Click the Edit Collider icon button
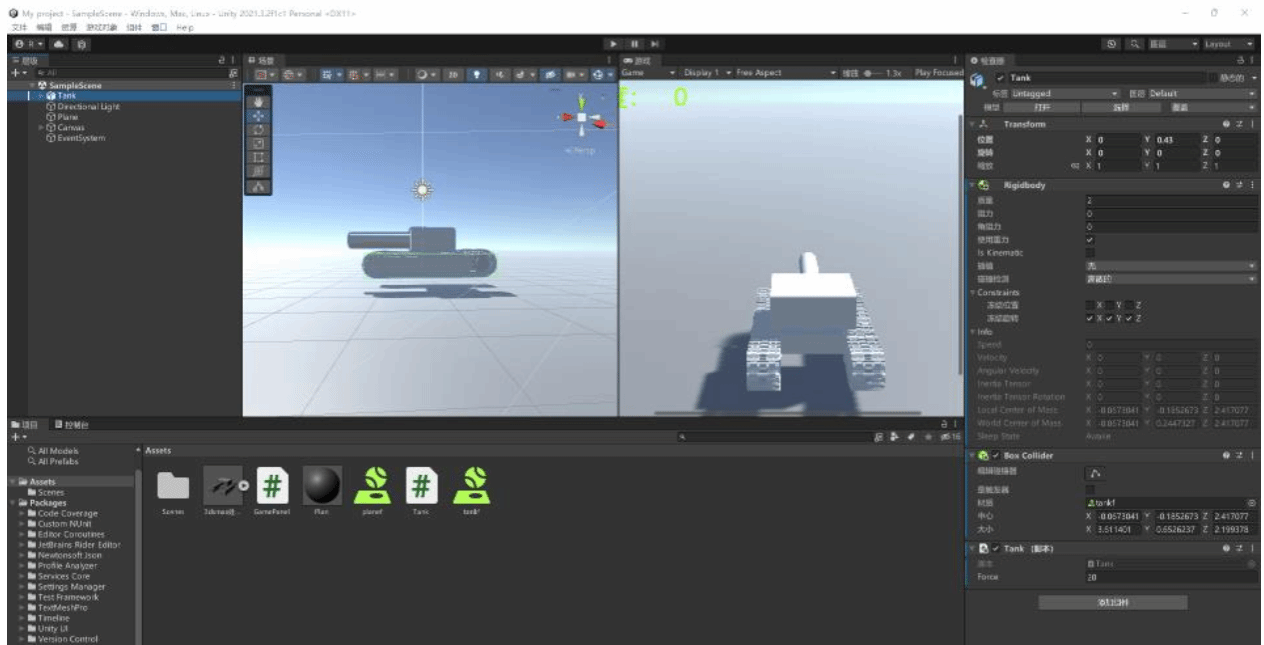Image resolution: width=1264 pixels, height=645 pixels. pyautogui.click(x=1096, y=473)
